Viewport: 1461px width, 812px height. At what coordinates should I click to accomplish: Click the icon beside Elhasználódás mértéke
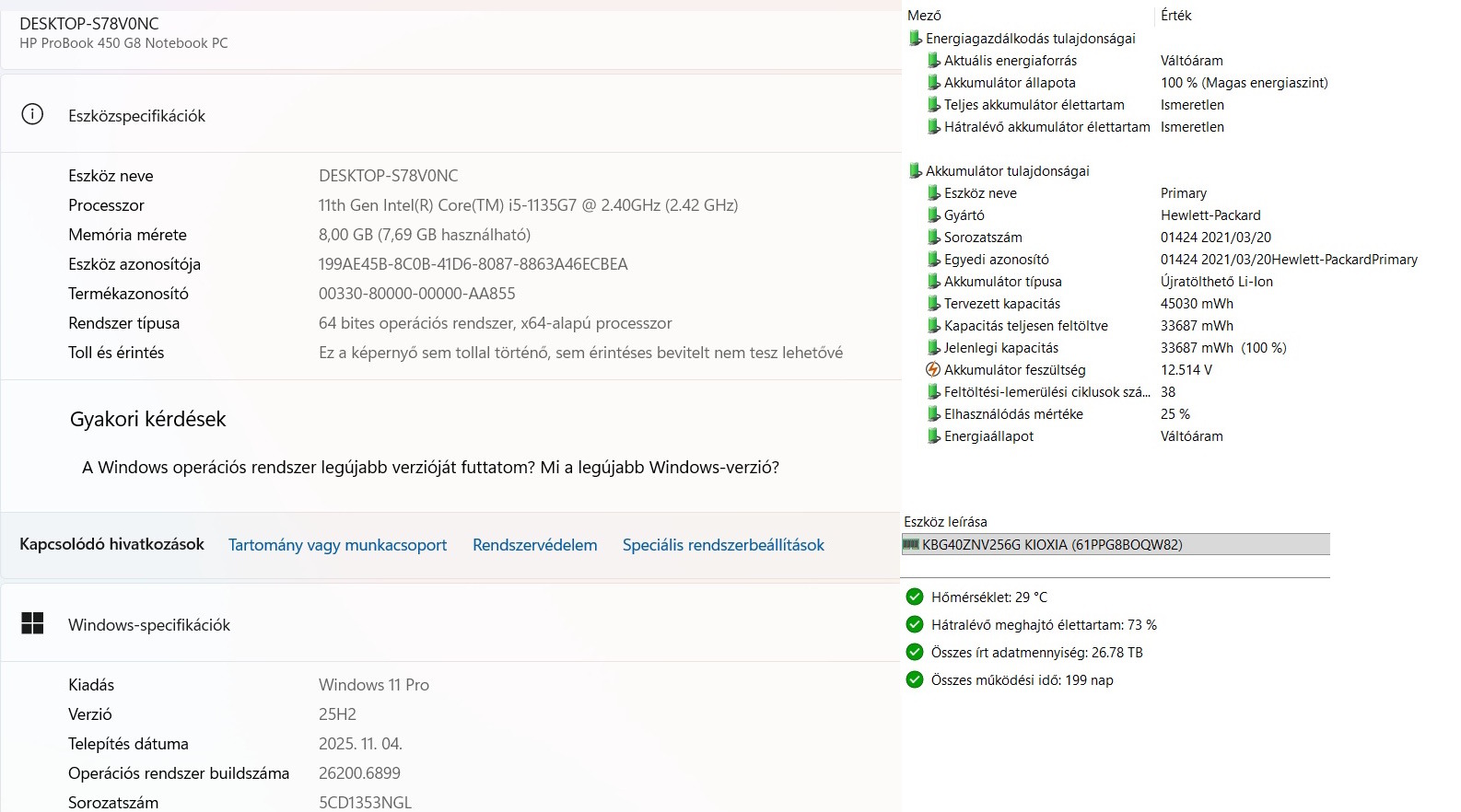pyautogui.click(x=933, y=414)
